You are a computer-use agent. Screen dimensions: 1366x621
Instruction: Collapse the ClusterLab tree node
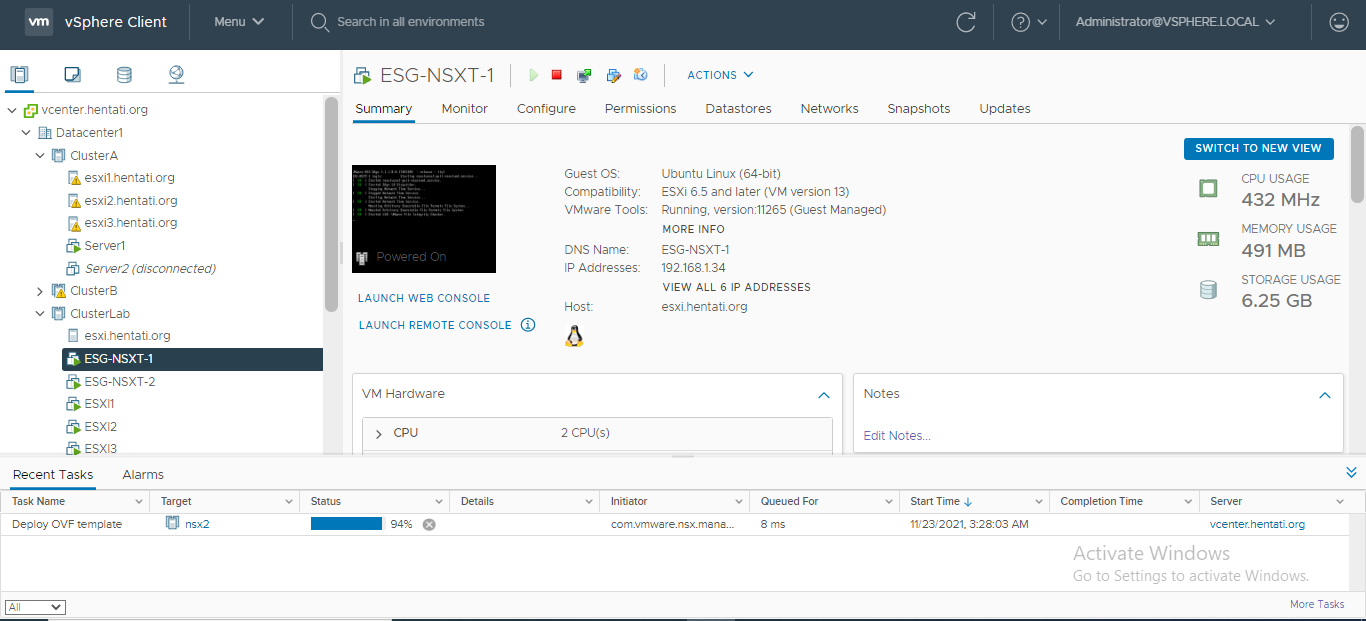(x=40, y=314)
